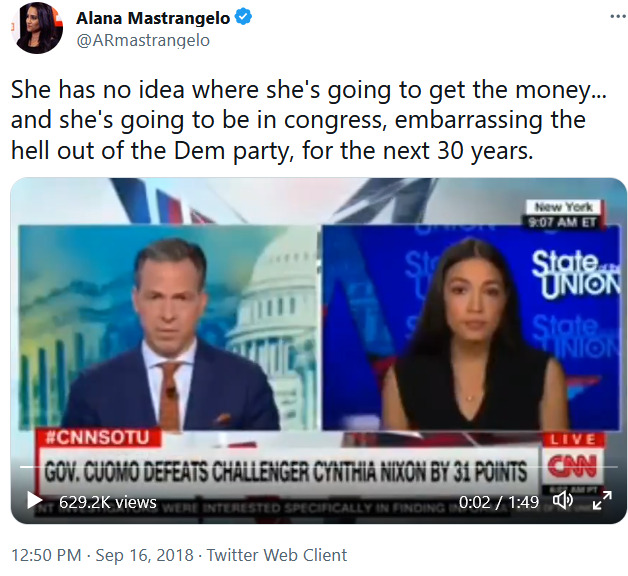628x576 pixels.
Task: Click the 629.2K views counter
Action: click(108, 501)
